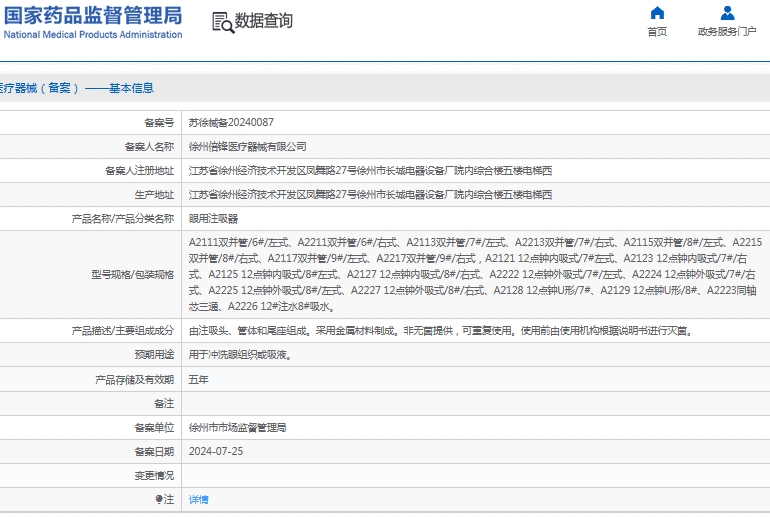This screenshot has height=518, width=770.
Task: Open the 详情 link in 注 row
Action: click(x=198, y=499)
